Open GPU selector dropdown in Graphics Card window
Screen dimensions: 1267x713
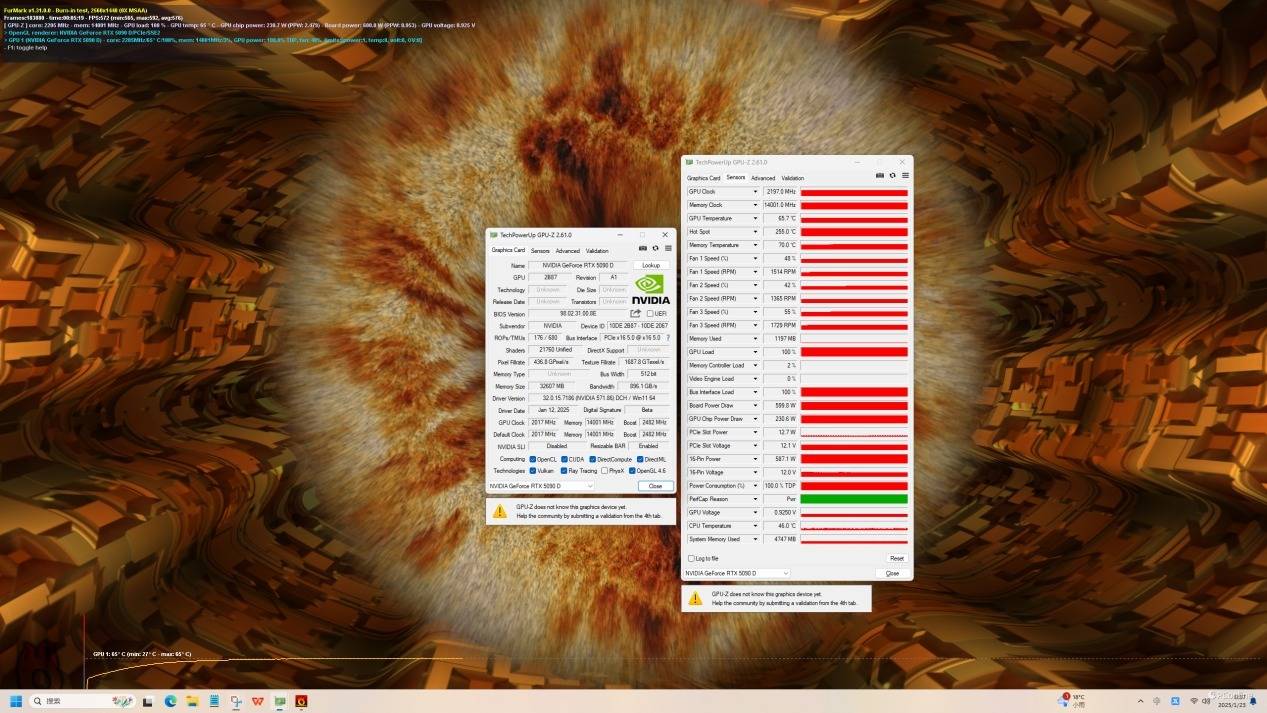coord(540,486)
